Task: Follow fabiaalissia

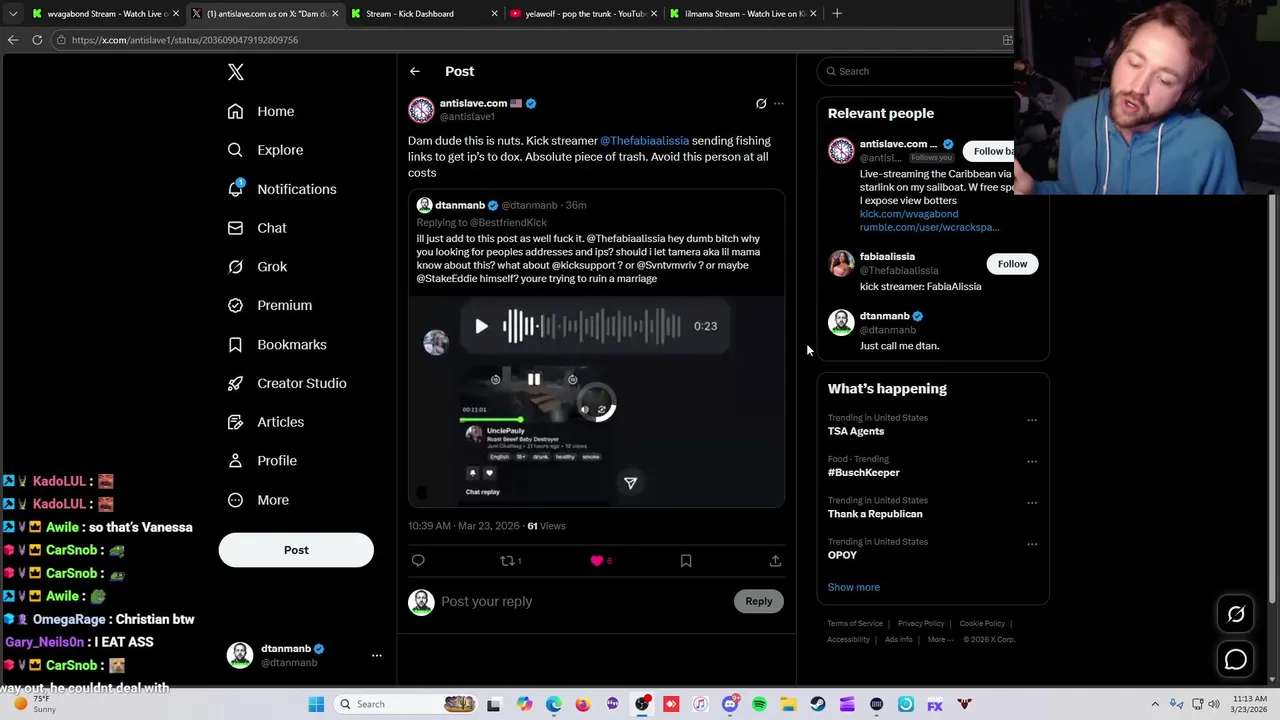Action: pyautogui.click(x=1012, y=264)
